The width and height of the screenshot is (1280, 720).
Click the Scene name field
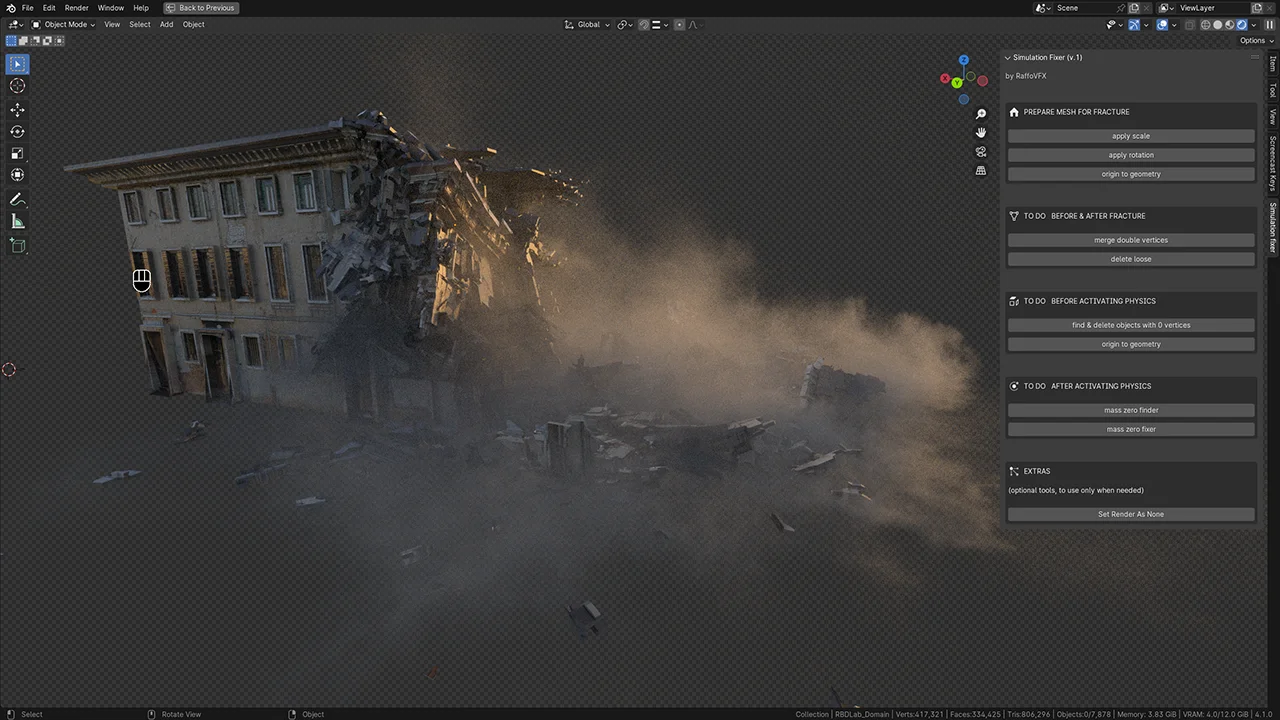(1083, 8)
